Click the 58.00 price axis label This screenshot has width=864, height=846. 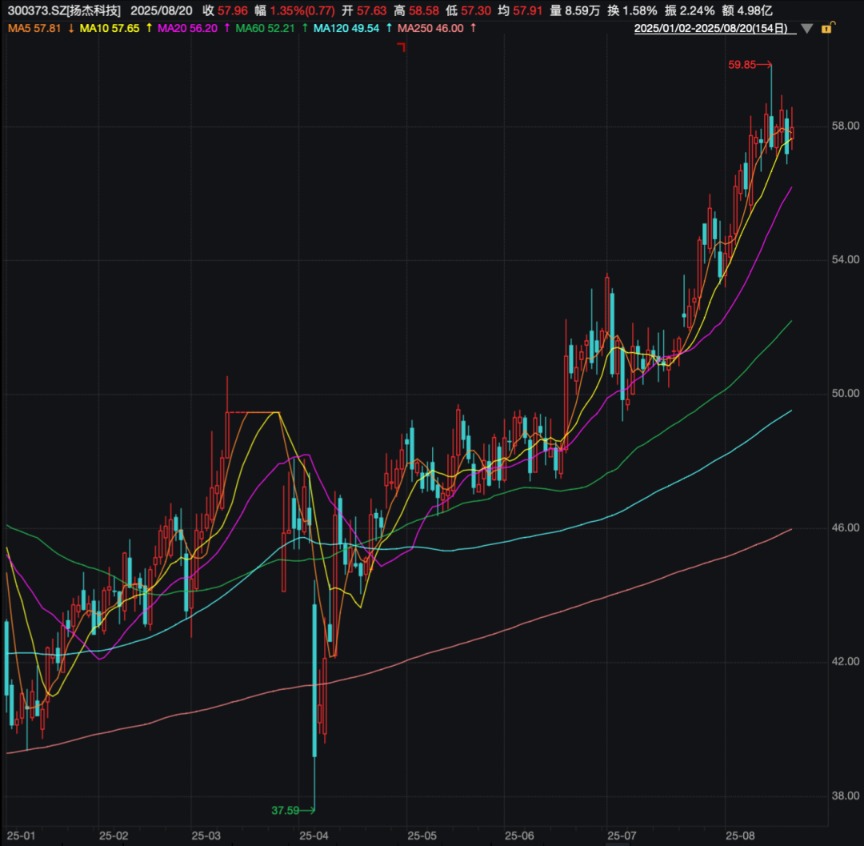point(845,126)
